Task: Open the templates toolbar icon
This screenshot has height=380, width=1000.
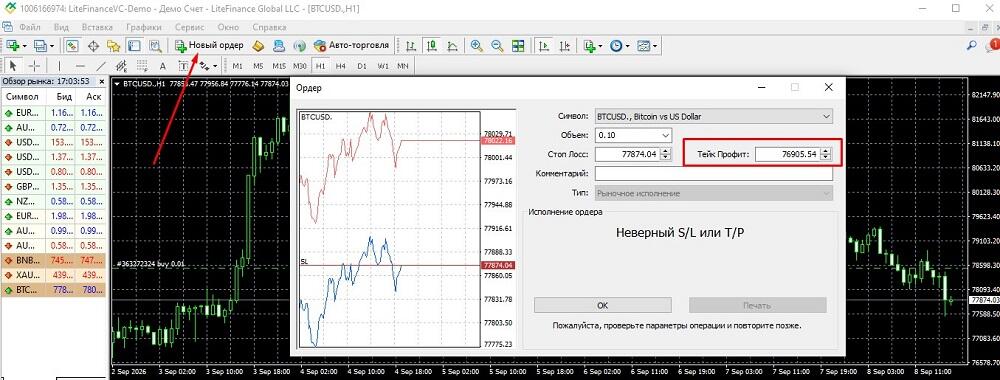Action: (x=643, y=46)
